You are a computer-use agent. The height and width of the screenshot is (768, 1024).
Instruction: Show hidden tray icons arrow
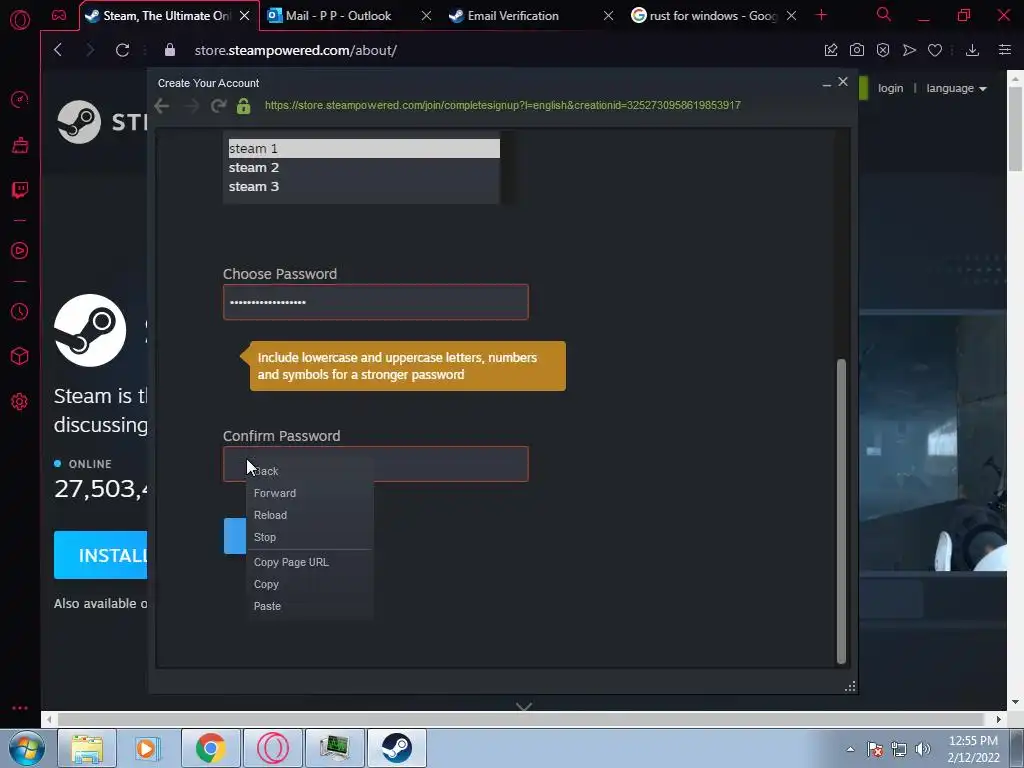pos(850,749)
